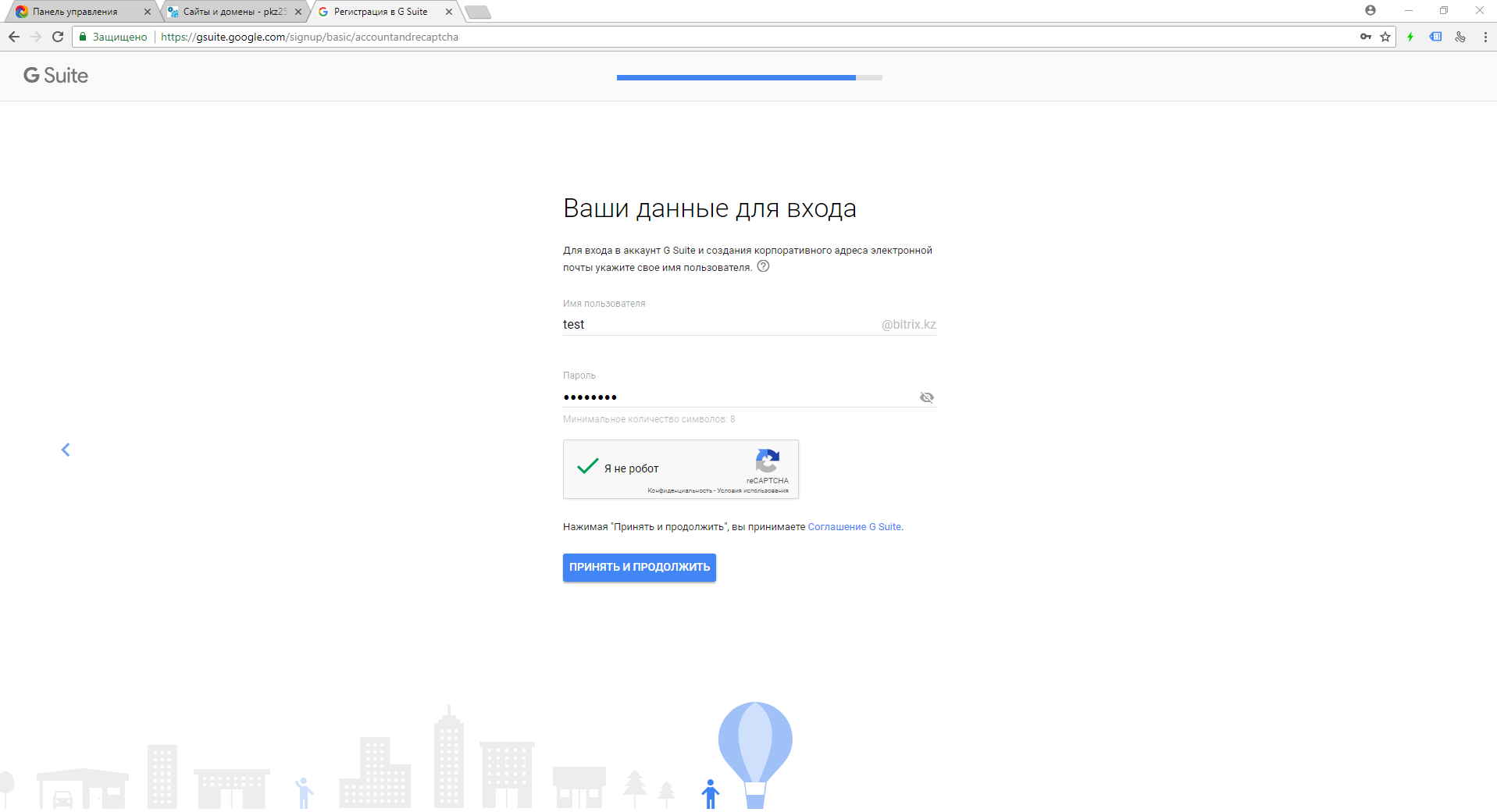This screenshot has height=812, width=1497.
Task: Click the 'Я не робот' checkbox
Action: click(x=587, y=467)
